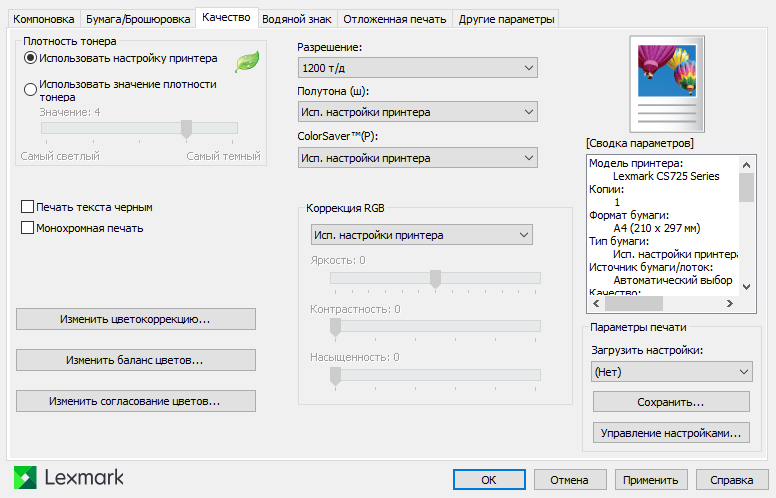The height and width of the screenshot is (498, 776).
Task: Open the Водяной знак tab
Action: [x=299, y=19]
